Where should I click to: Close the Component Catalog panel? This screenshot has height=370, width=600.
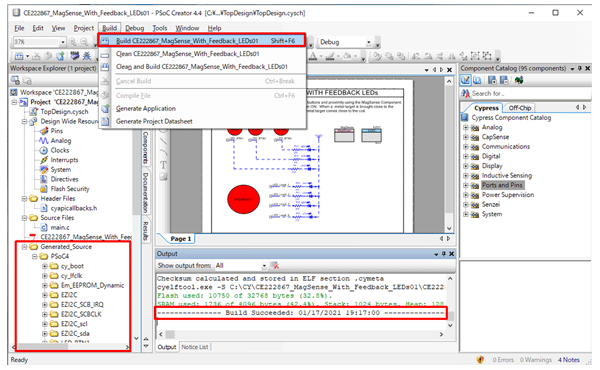tap(587, 68)
